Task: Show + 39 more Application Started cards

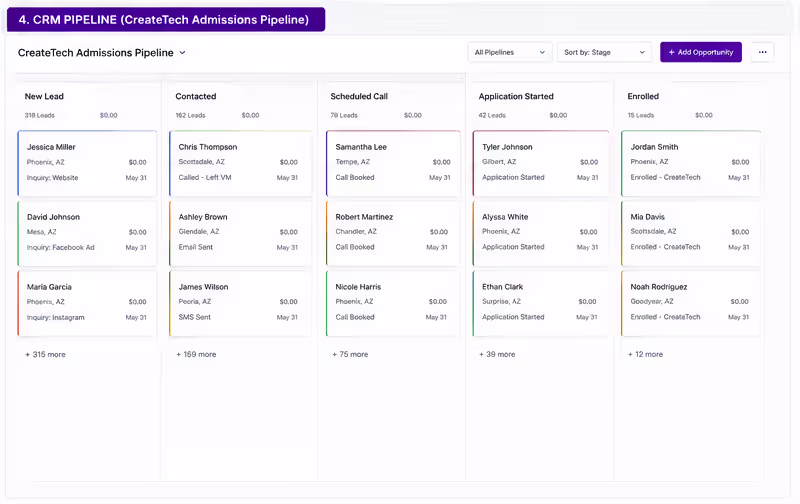Action: (x=497, y=354)
